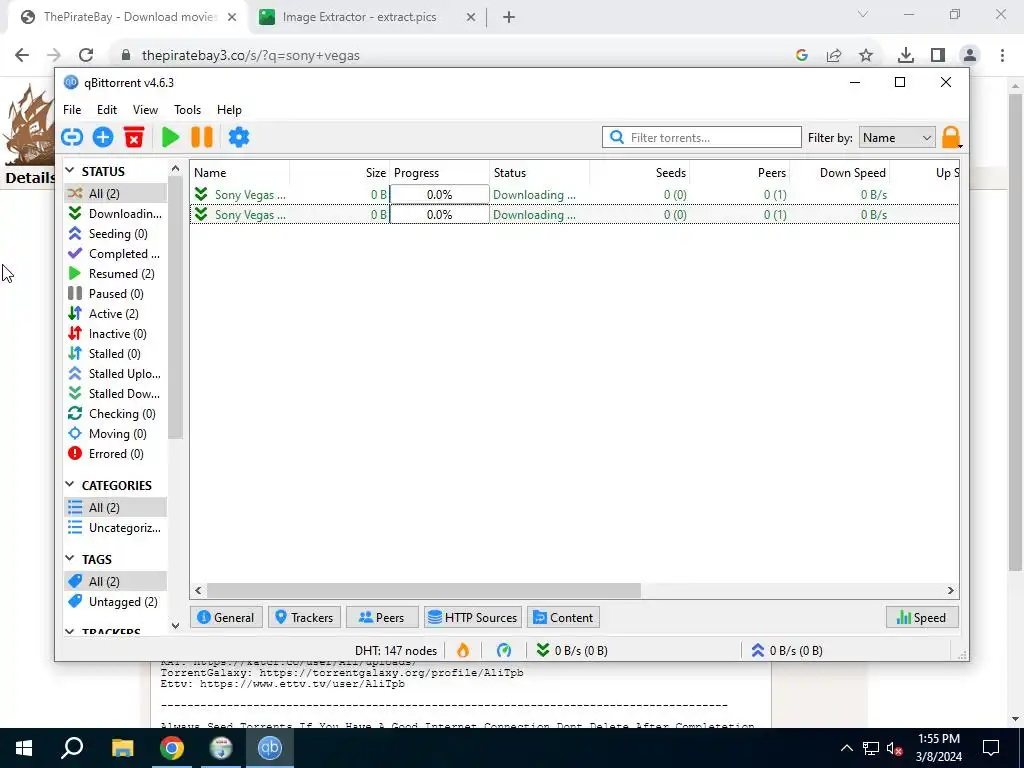The height and width of the screenshot is (768, 1024).
Task: Show General details panel
Action: (x=226, y=617)
